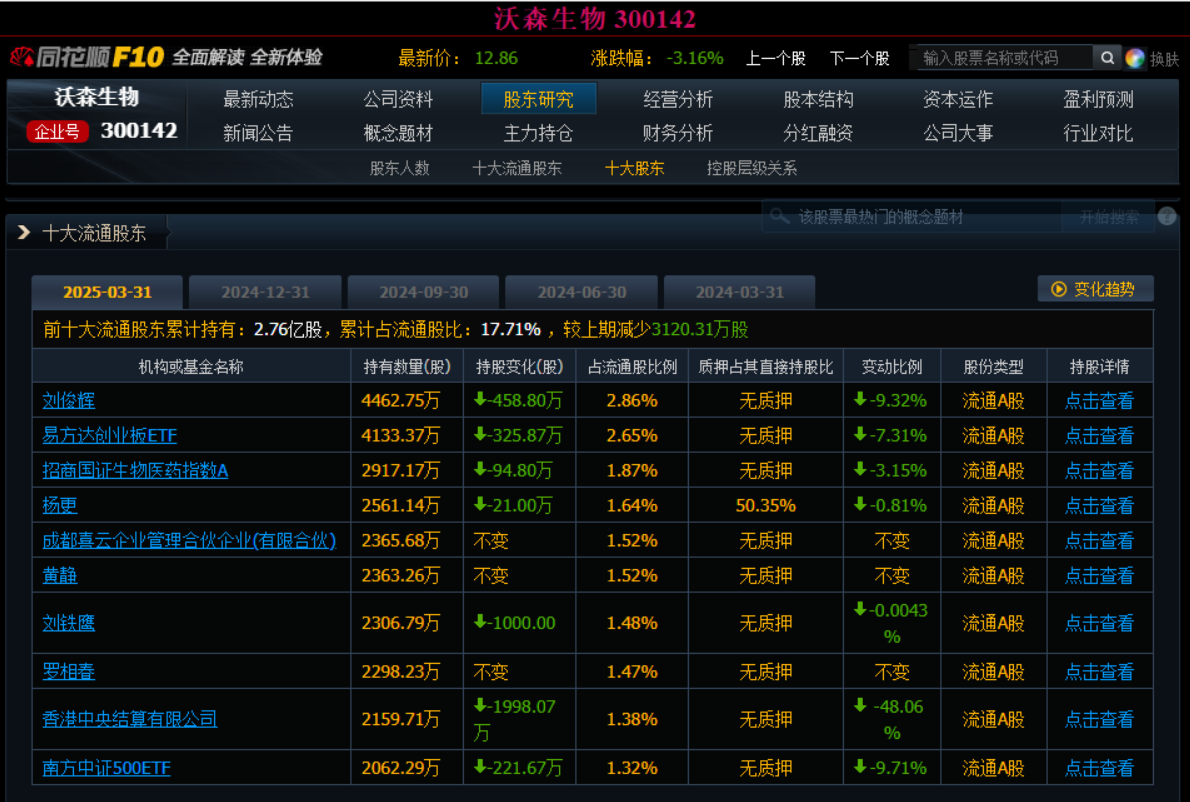Focus the hot concept search field

tap(911, 217)
